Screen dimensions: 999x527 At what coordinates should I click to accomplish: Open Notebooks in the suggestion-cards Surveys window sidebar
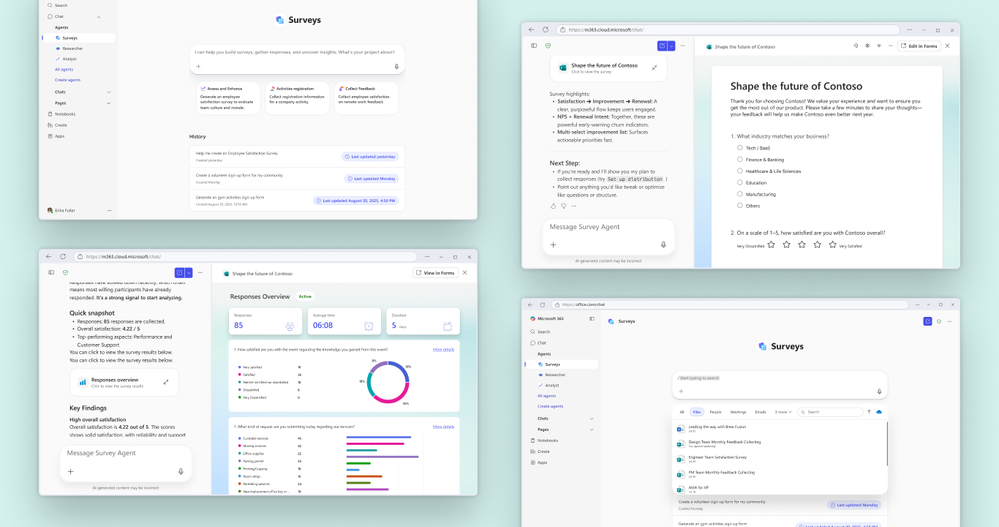(62, 114)
